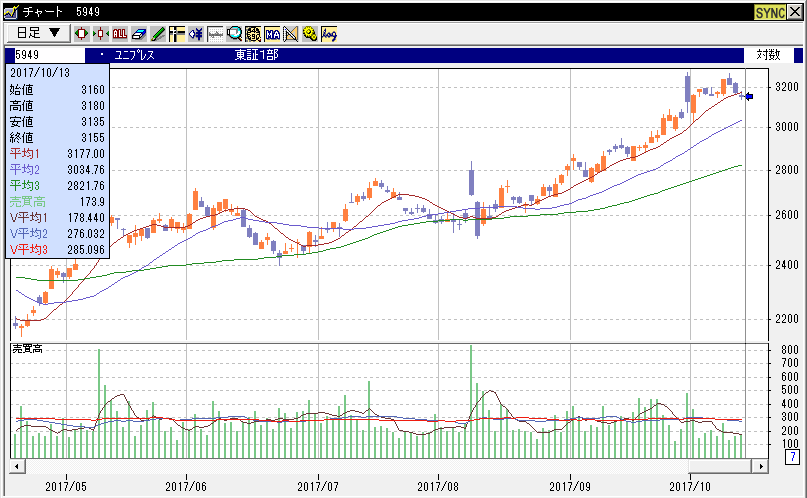Open the 日足 timeframe dropdown
This screenshot has height=498, width=807.
tap(38, 33)
